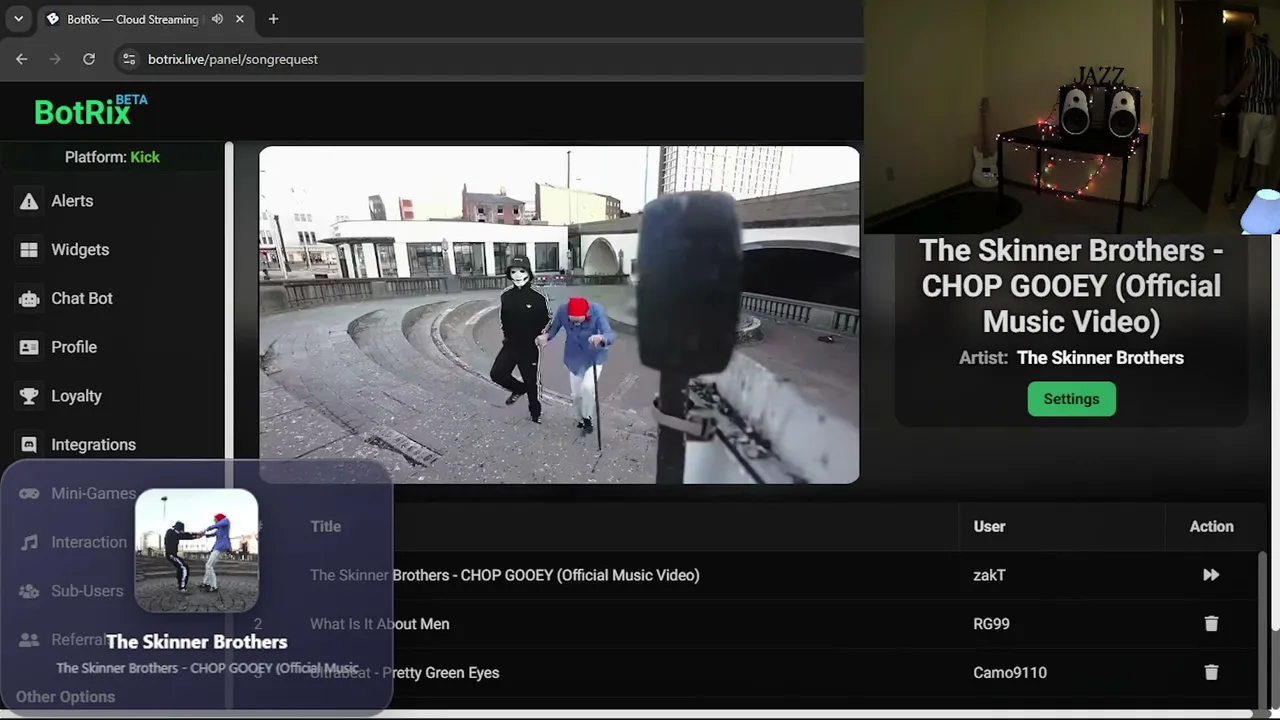Click the CHOP GOOEY video player

click(x=559, y=315)
